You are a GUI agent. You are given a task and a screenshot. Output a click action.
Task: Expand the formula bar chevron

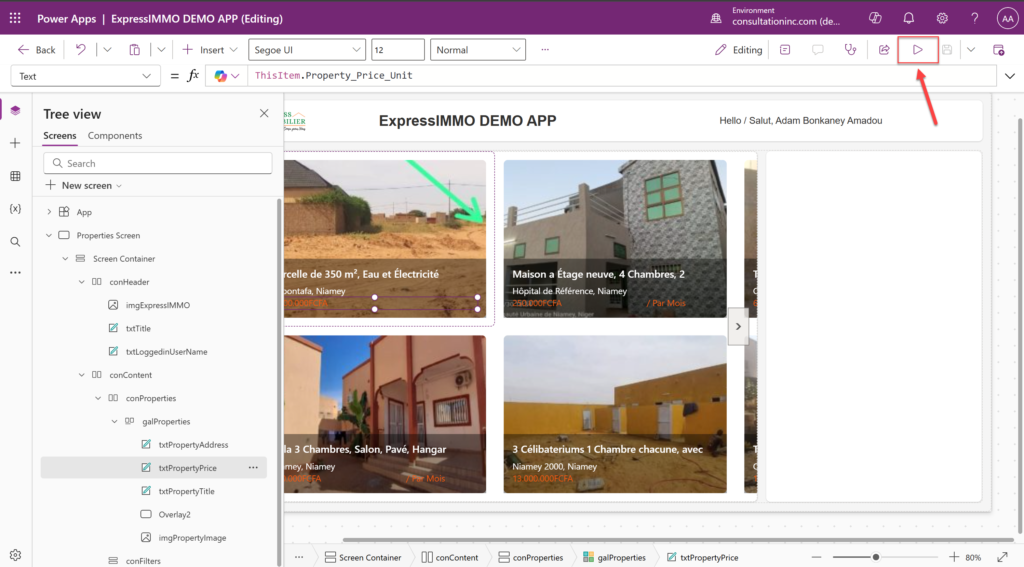(1010, 76)
